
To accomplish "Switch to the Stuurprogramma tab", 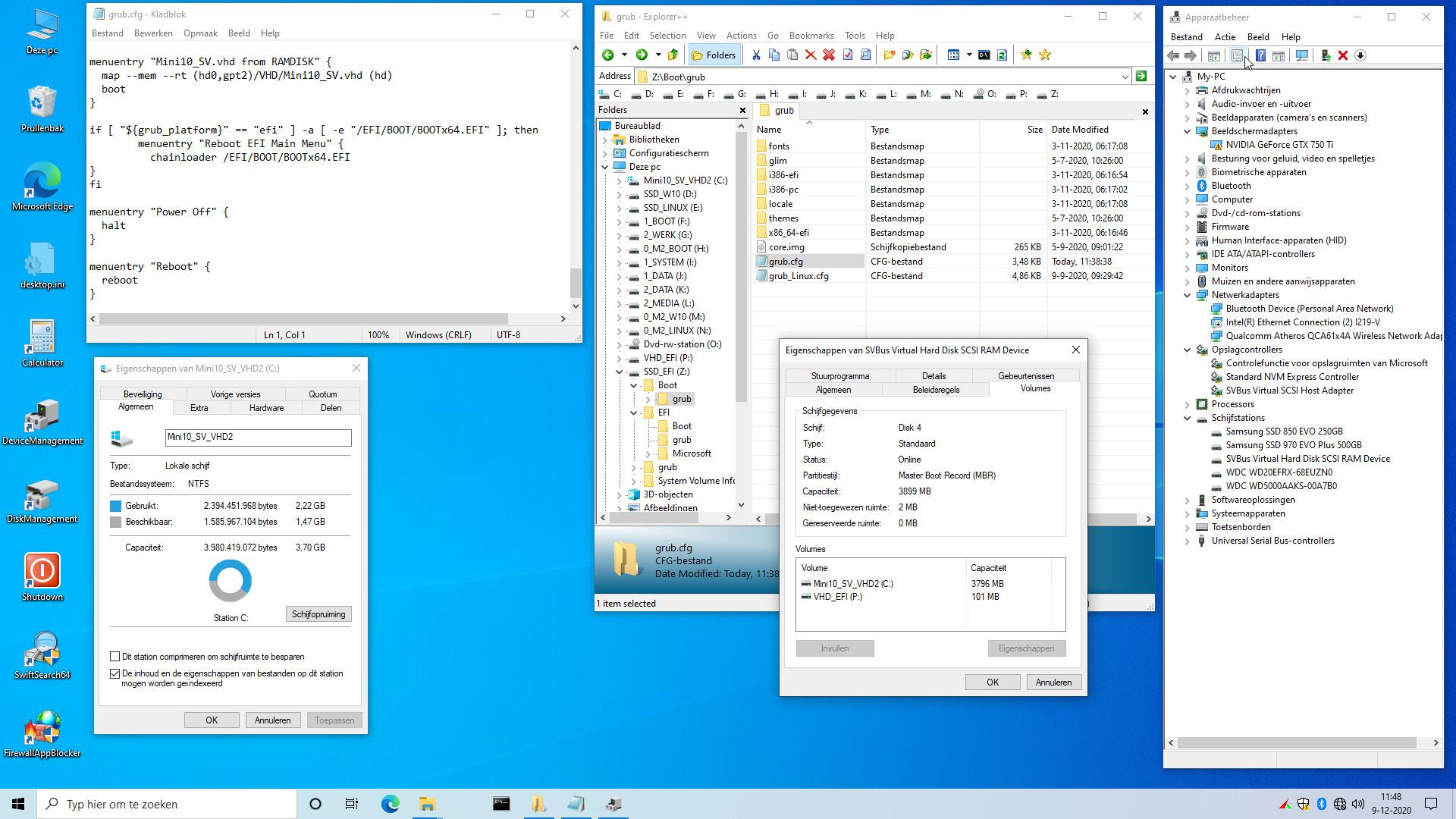I will click(839, 376).
